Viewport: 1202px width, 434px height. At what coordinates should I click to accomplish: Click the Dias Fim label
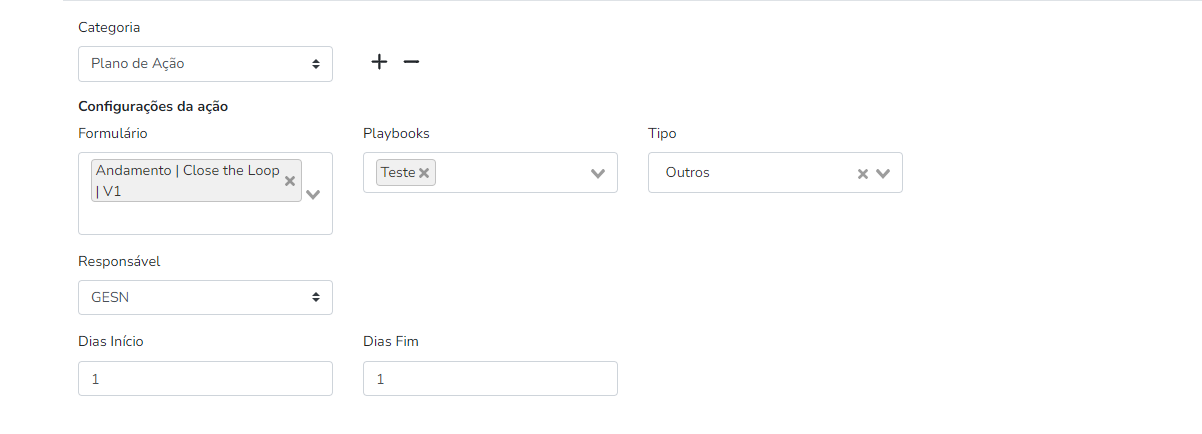click(x=390, y=342)
